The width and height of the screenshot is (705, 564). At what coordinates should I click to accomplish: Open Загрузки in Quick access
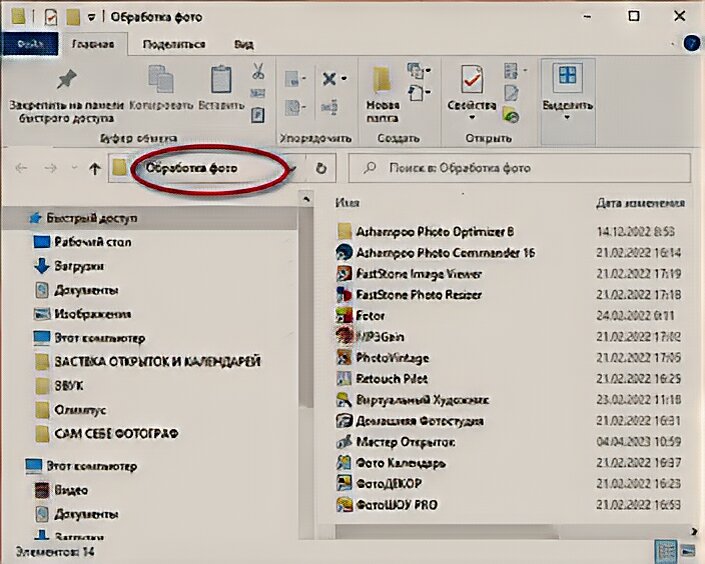pyautogui.click(x=69, y=266)
